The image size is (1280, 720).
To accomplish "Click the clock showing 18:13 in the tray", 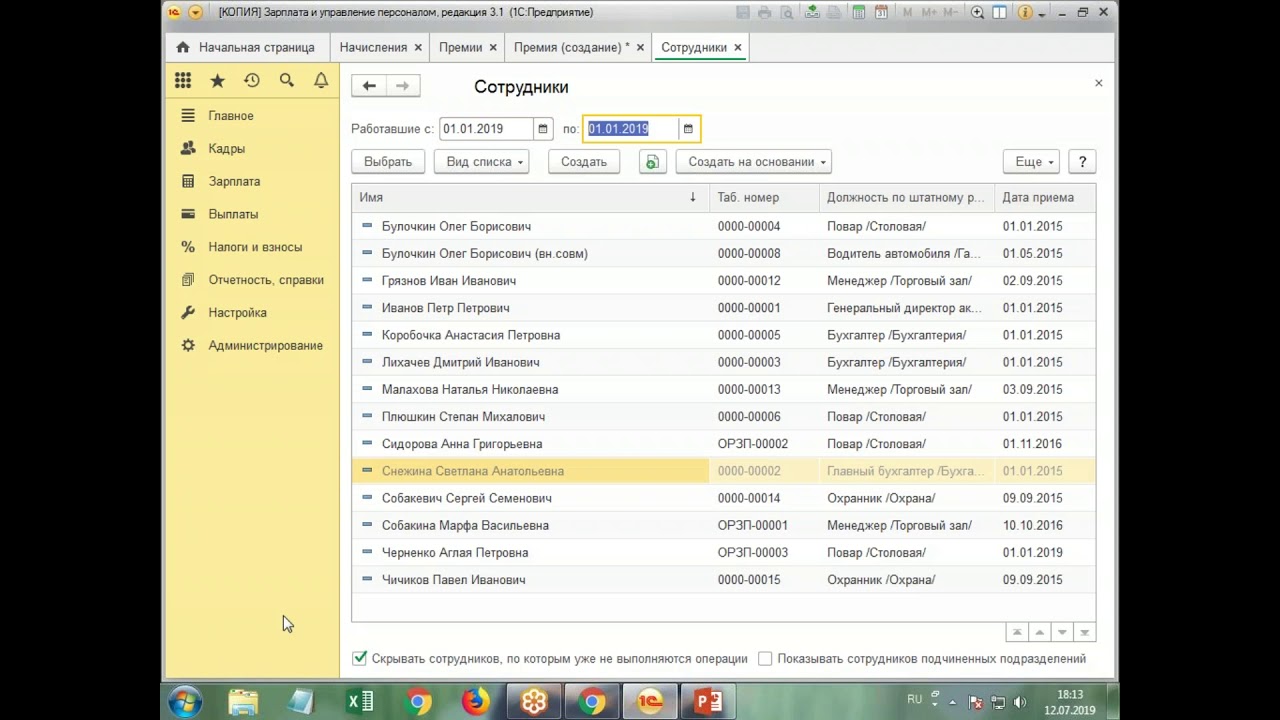I will tap(1069, 694).
